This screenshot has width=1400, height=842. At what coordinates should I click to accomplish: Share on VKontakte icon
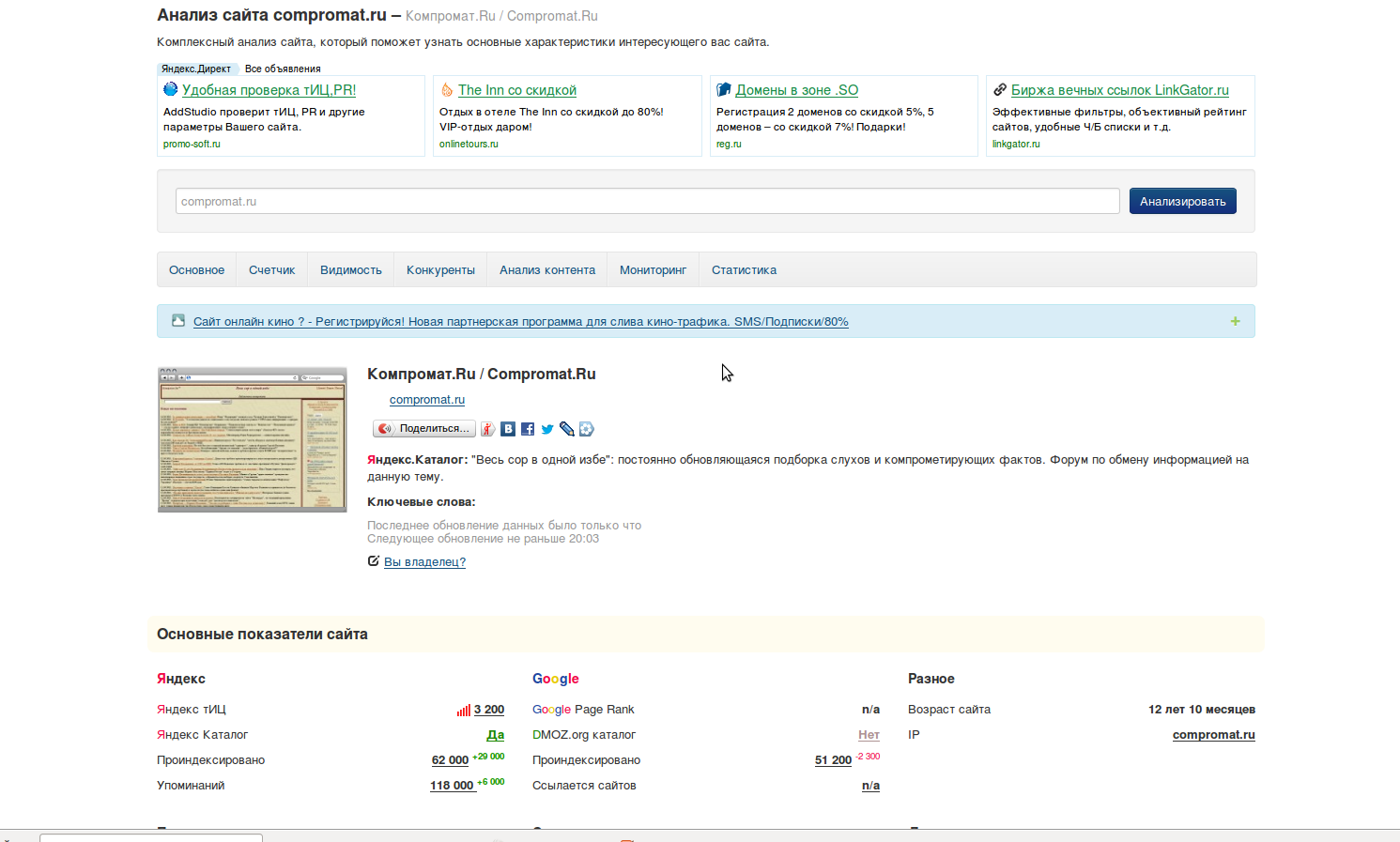click(508, 429)
